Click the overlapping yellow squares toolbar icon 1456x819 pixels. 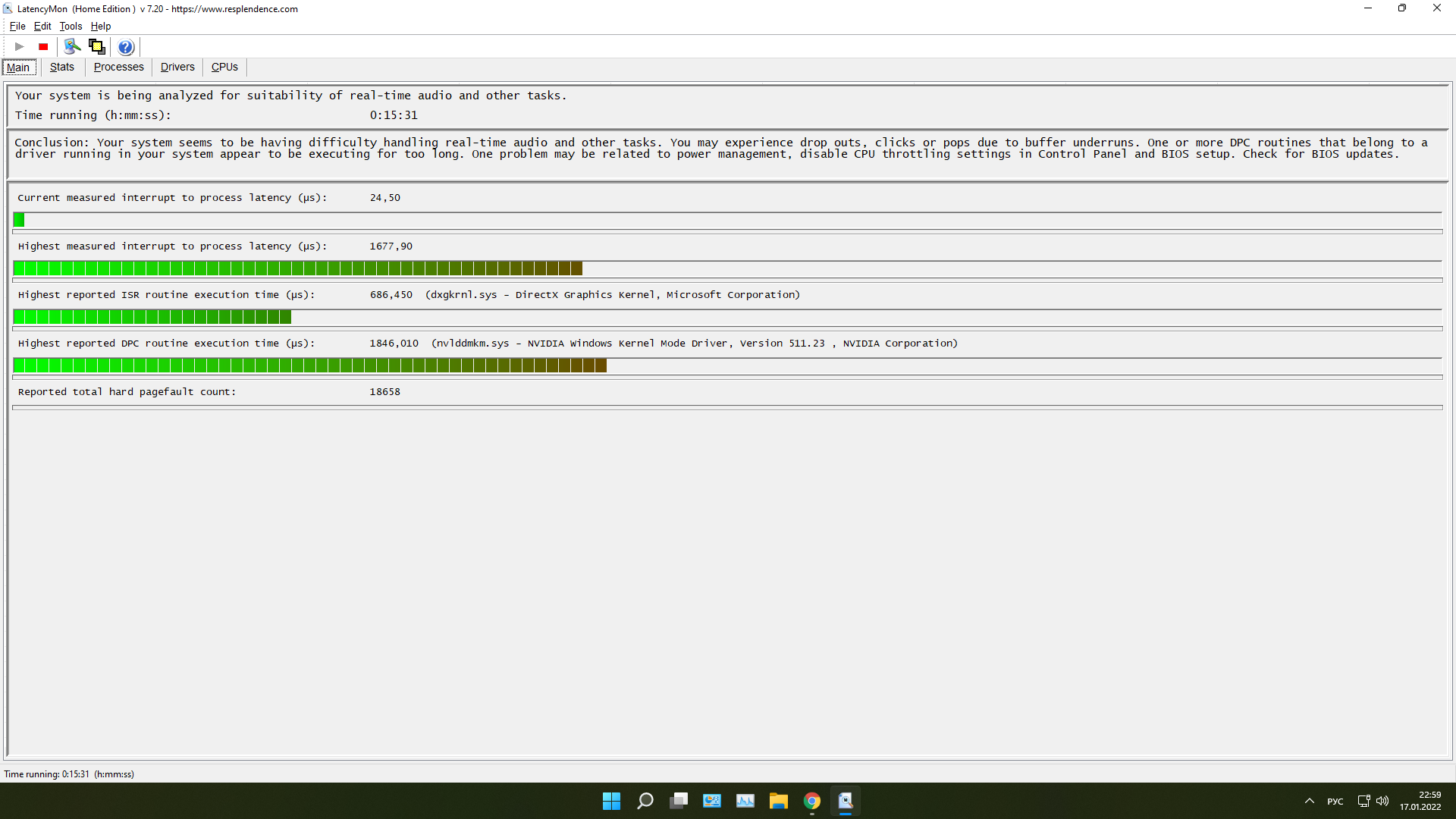[97, 47]
